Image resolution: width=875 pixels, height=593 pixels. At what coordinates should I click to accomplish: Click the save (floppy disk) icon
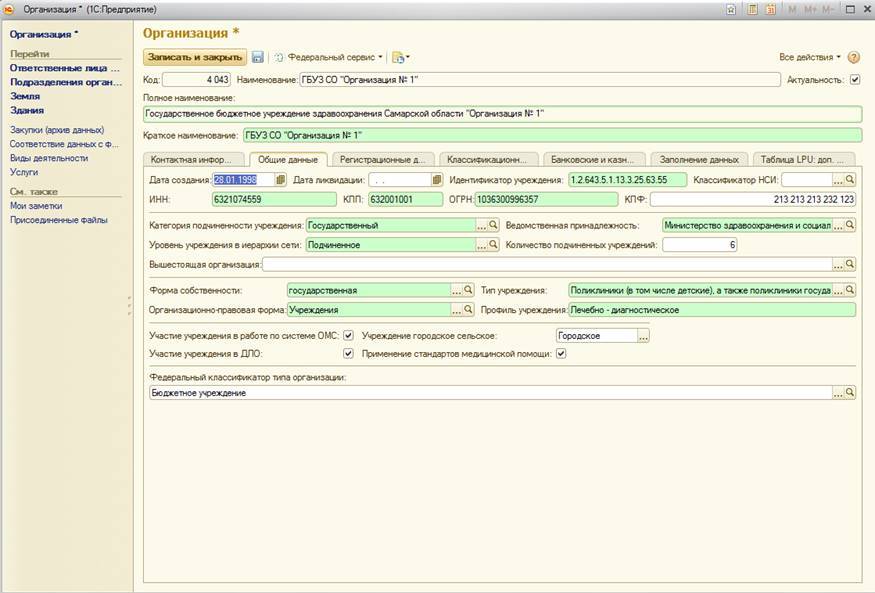(x=258, y=58)
